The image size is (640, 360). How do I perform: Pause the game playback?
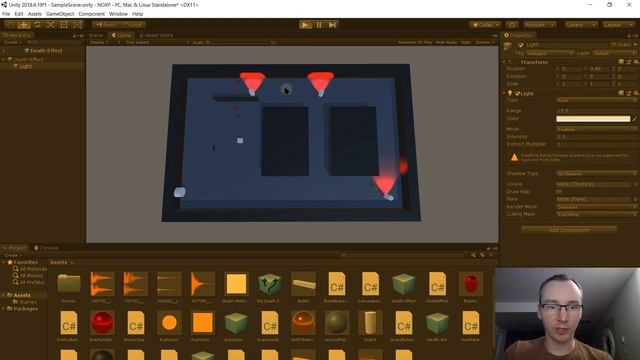click(x=319, y=25)
